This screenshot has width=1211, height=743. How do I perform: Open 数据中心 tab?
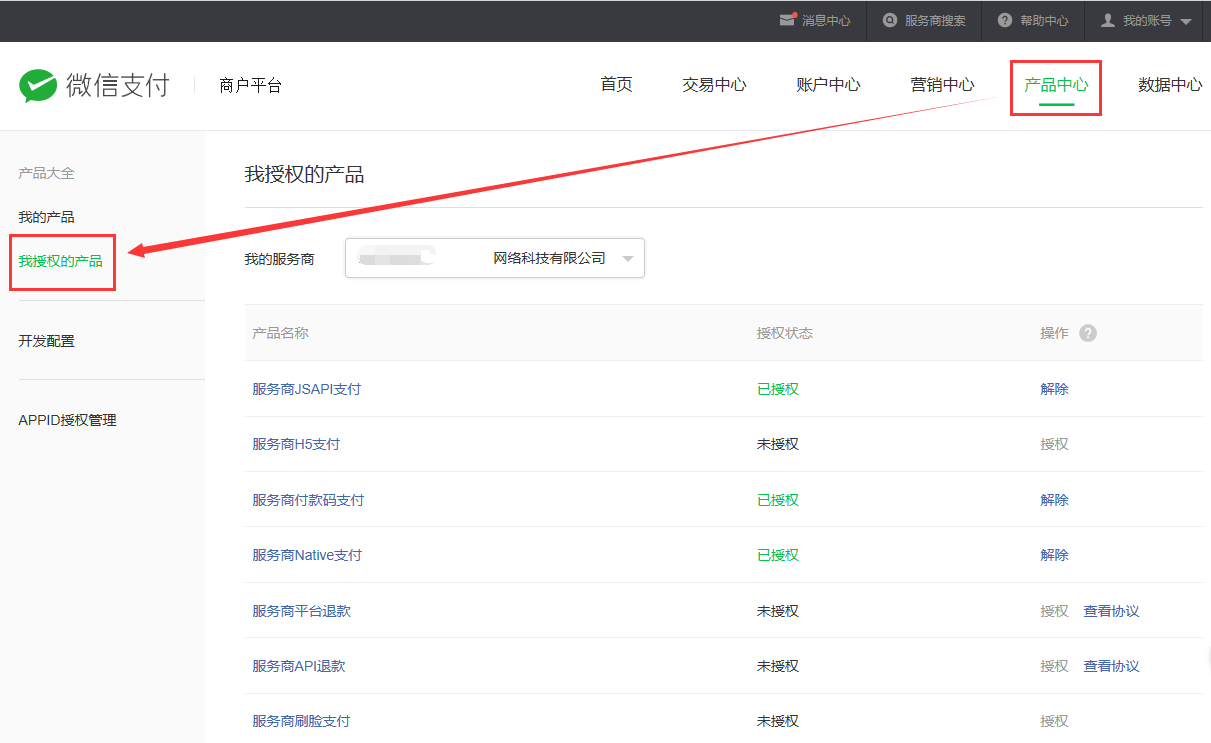pos(1170,85)
